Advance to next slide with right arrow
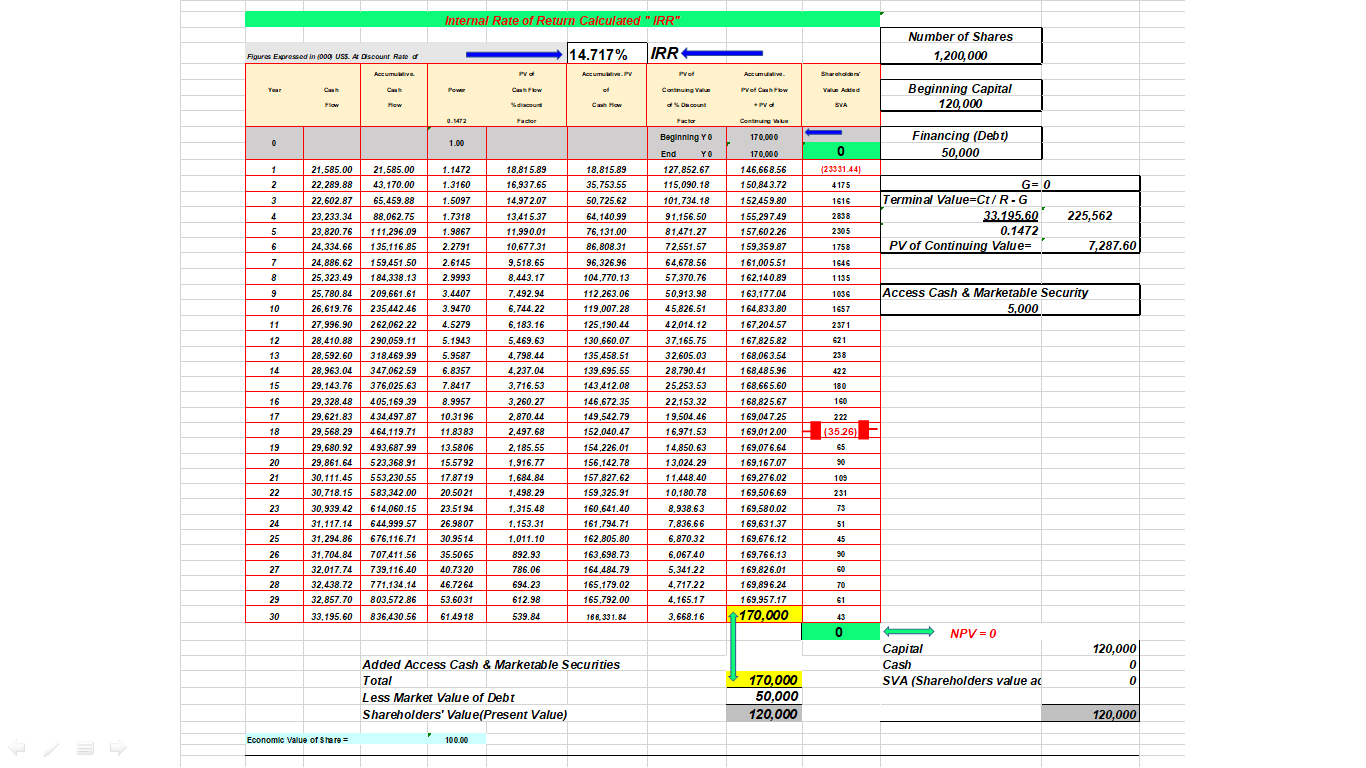1366x768 pixels. [119, 747]
